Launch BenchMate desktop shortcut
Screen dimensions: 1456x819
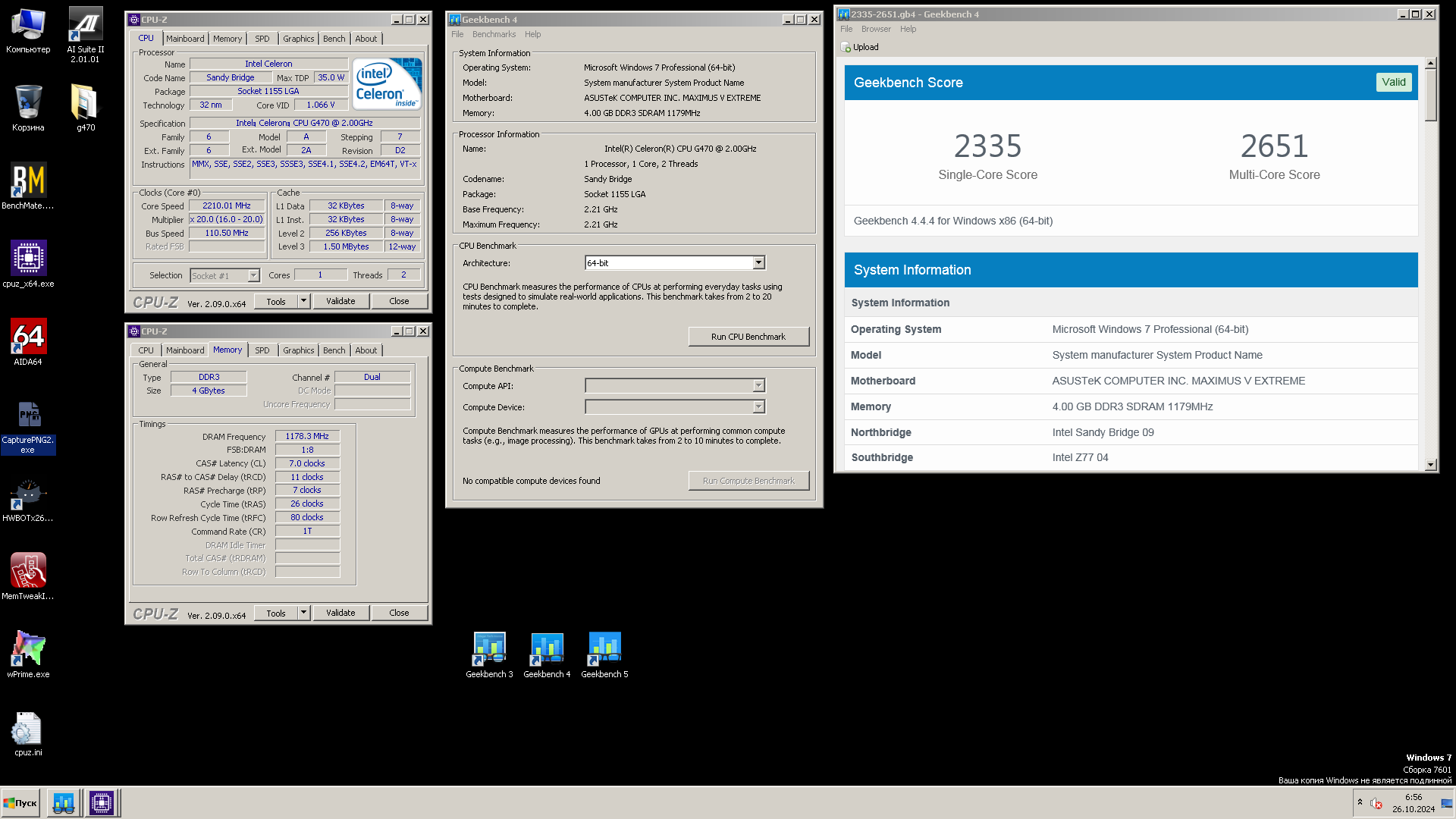[x=28, y=186]
